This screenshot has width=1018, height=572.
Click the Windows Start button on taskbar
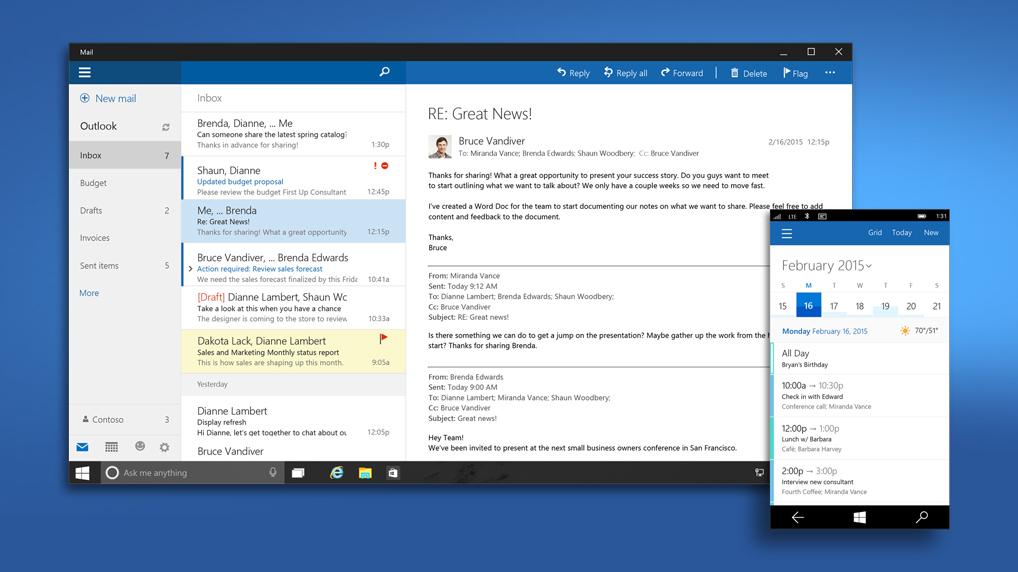point(82,473)
